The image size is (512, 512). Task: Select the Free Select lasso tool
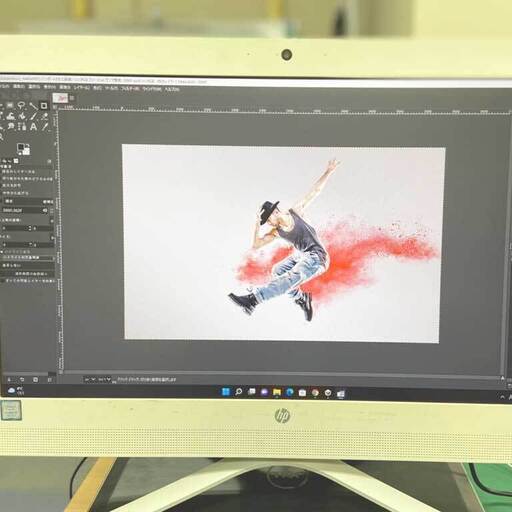click(x=22, y=106)
